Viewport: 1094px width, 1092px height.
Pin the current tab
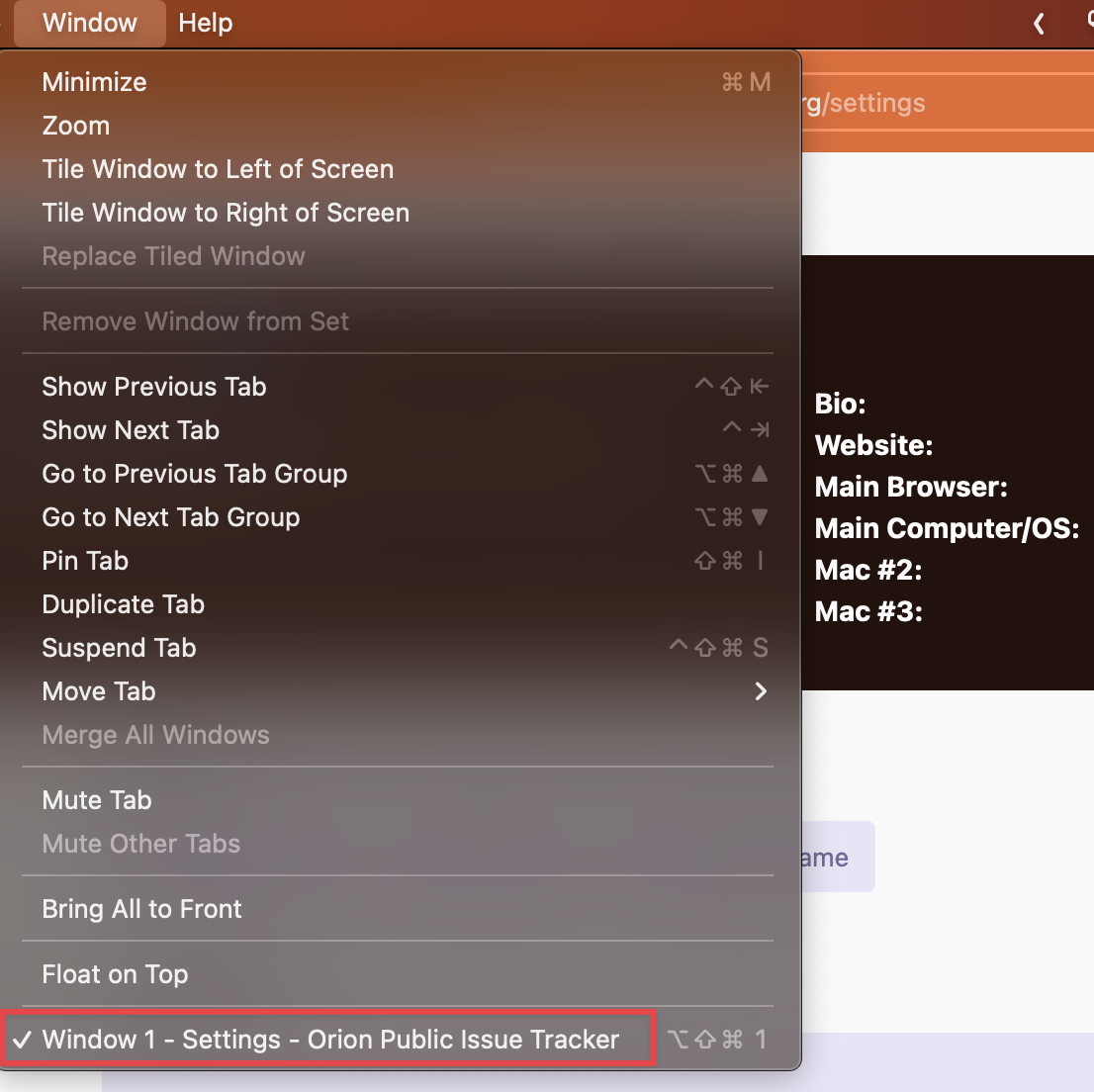(x=85, y=561)
